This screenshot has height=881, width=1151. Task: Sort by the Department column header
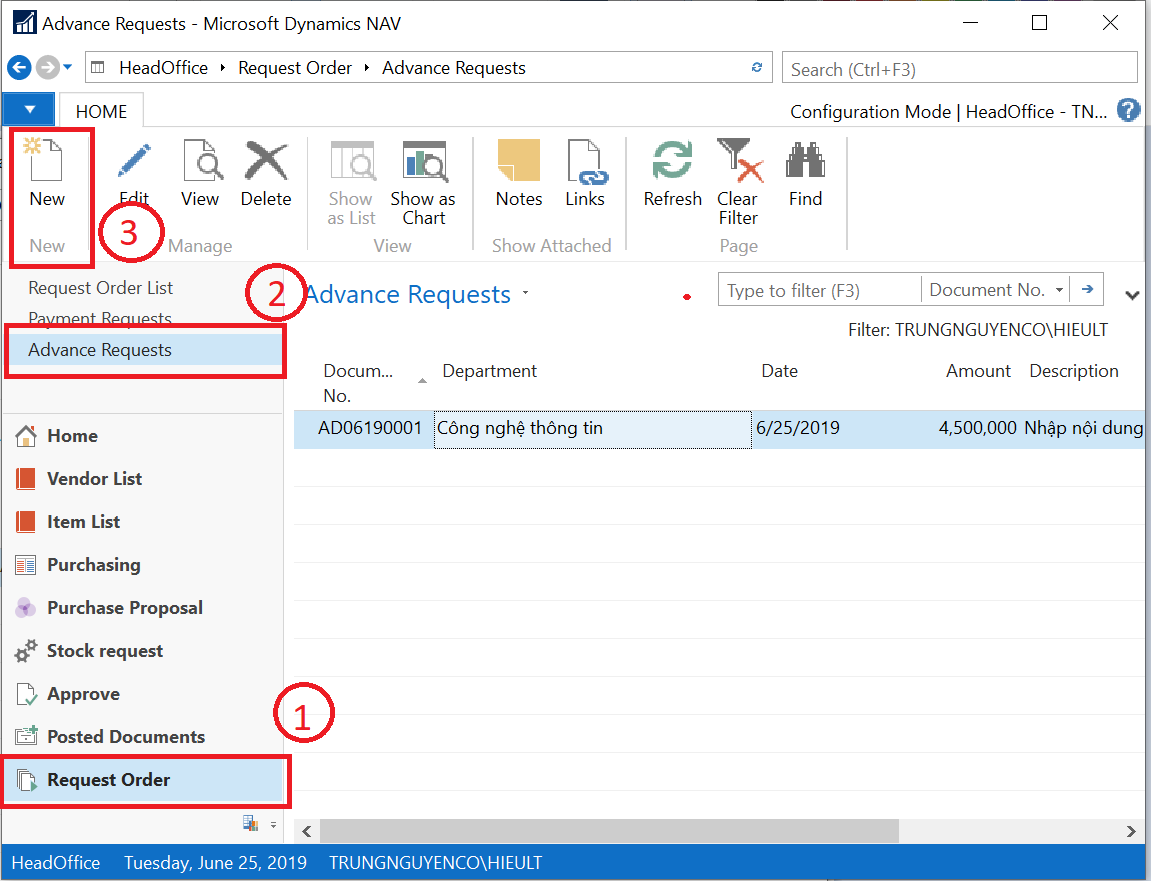(x=490, y=371)
